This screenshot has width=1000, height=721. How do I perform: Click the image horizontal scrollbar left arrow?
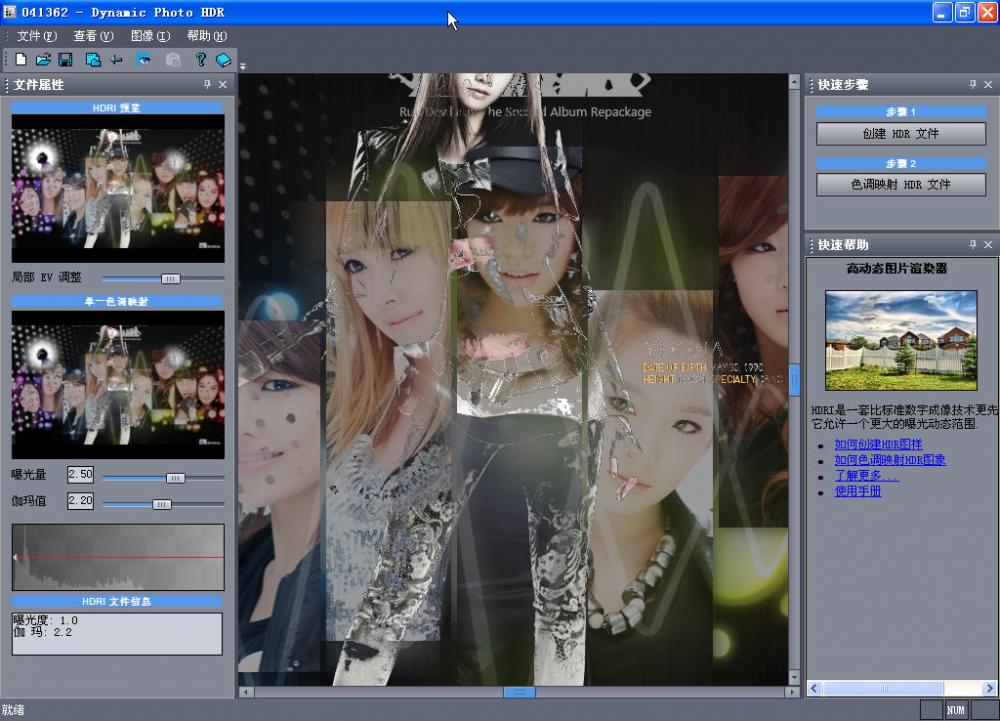coord(246,692)
